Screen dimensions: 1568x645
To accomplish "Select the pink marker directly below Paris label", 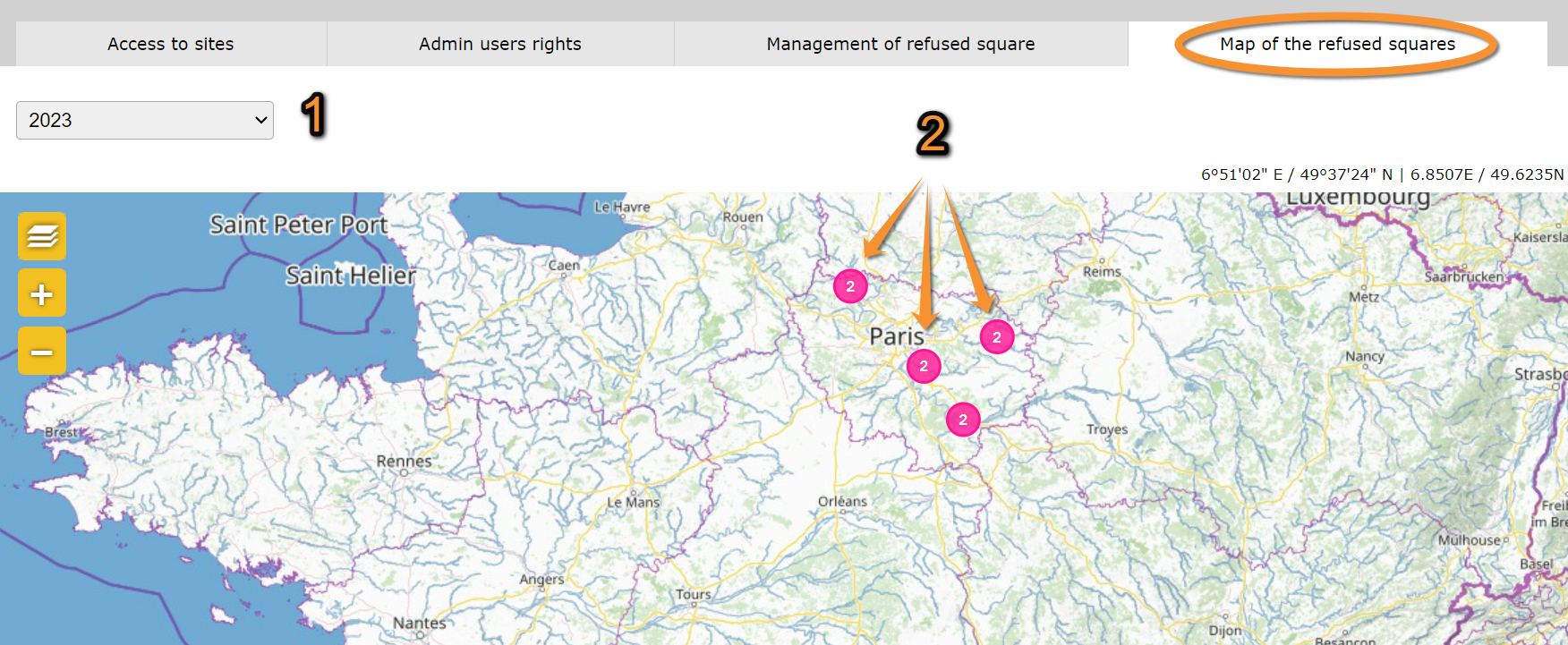I will (x=924, y=366).
